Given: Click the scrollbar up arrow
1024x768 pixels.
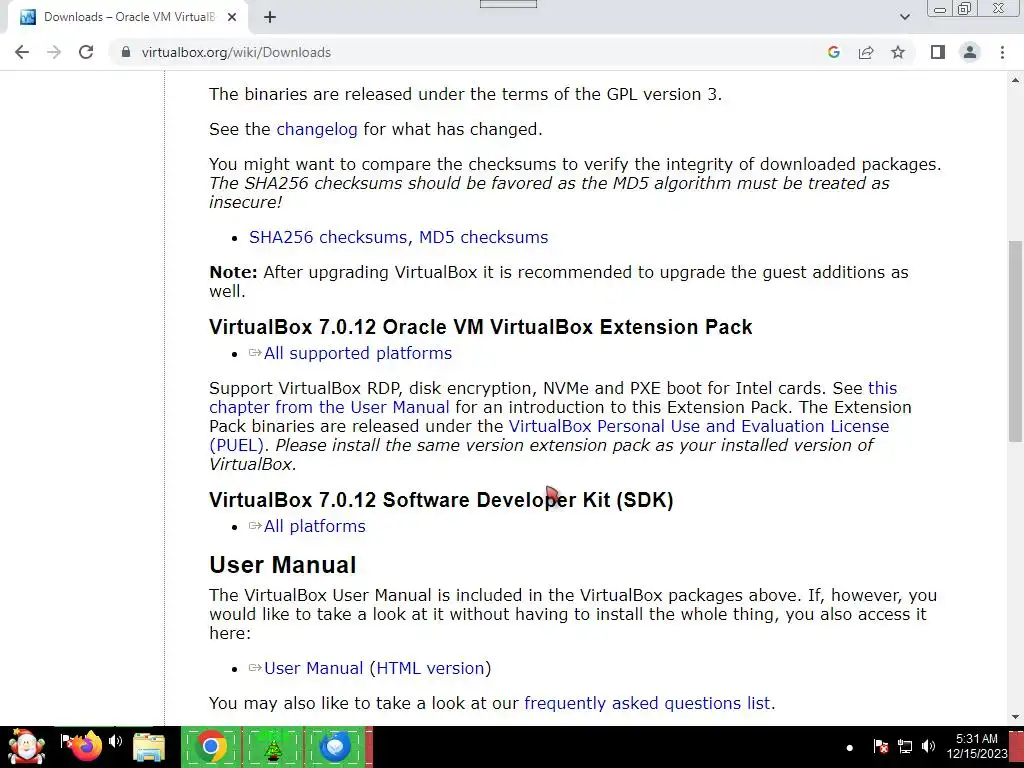Looking at the screenshot, I should coord(1016,80).
